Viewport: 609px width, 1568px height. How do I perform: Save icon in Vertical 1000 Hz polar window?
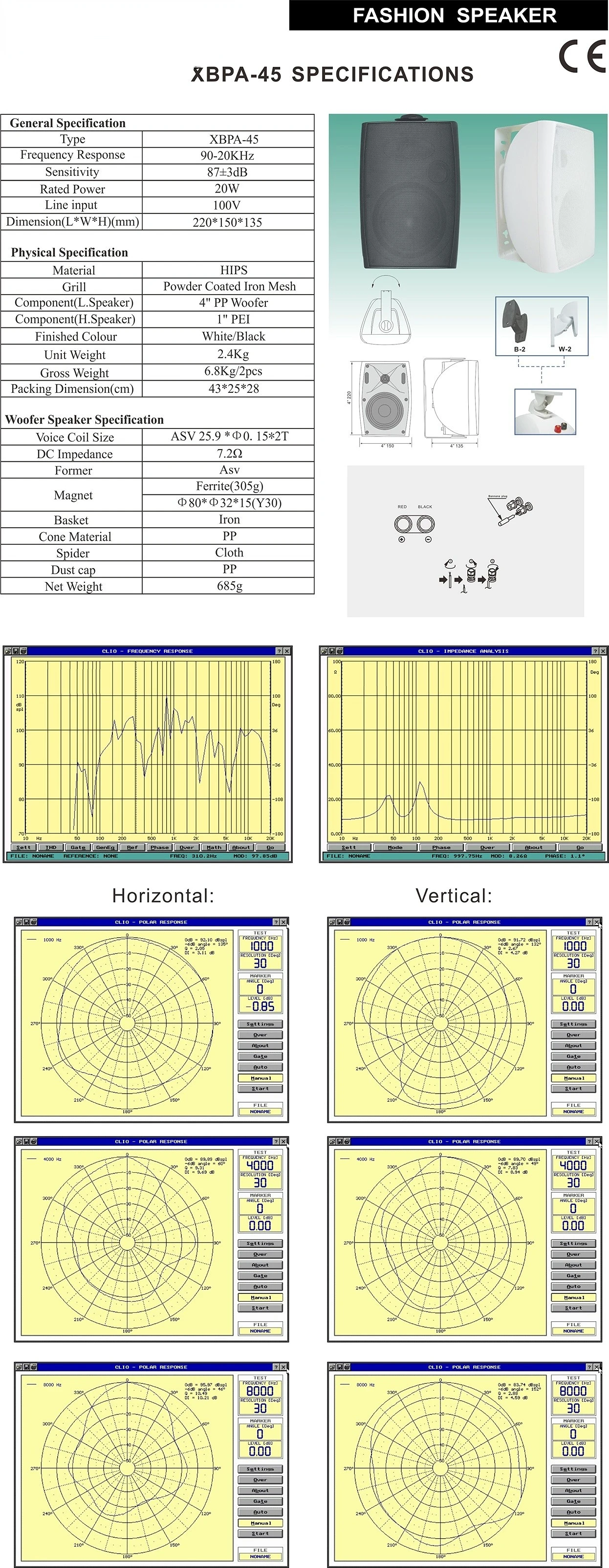pos(339,922)
